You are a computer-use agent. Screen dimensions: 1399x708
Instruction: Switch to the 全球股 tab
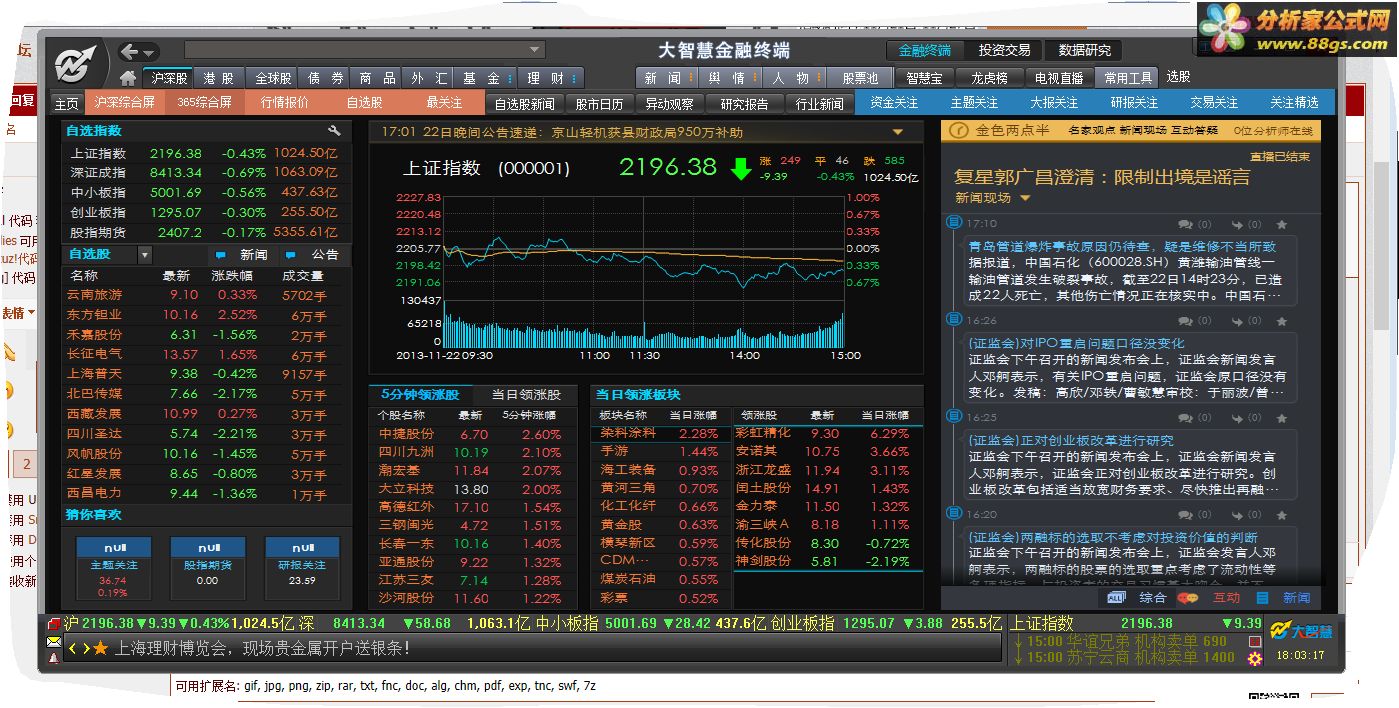click(x=272, y=78)
